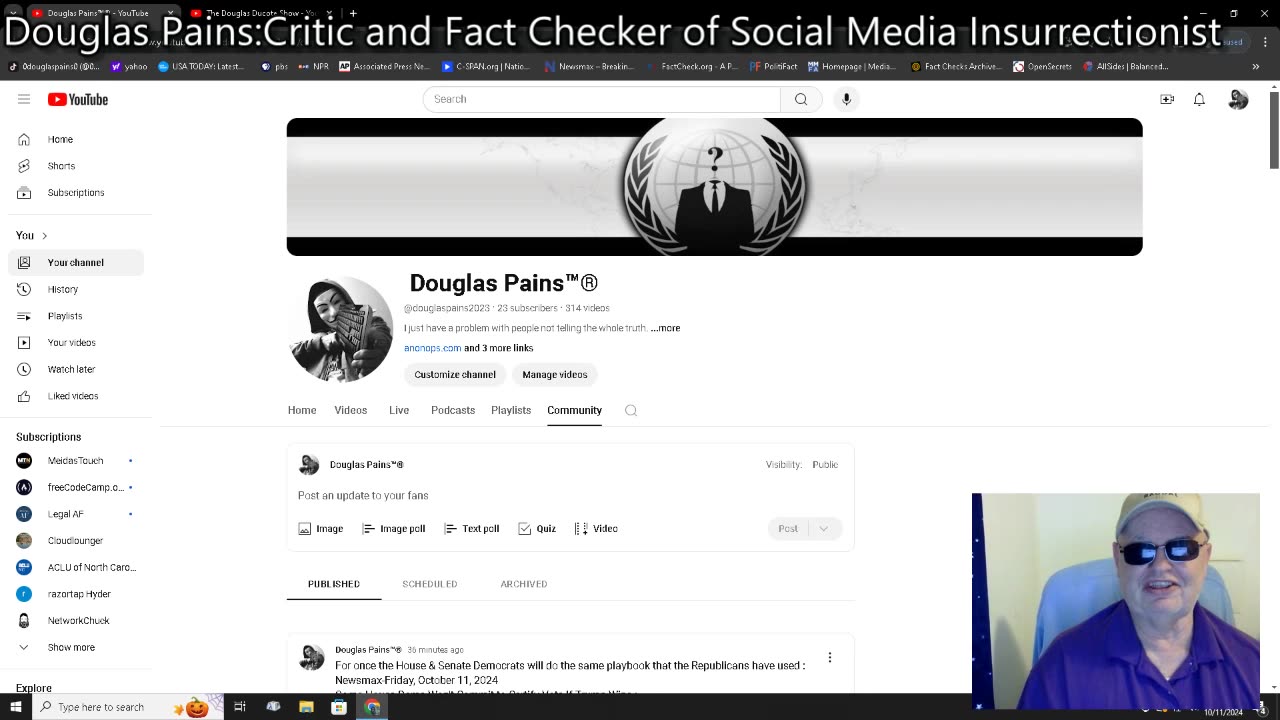The height and width of the screenshot is (720, 1280).
Task: Open the post's three-dot options menu
Action: pos(829,657)
